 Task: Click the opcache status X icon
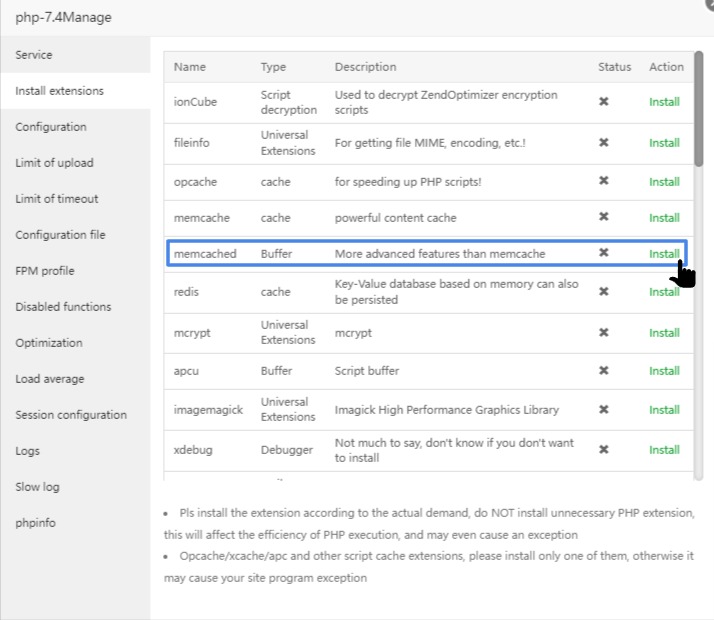pyautogui.click(x=603, y=181)
